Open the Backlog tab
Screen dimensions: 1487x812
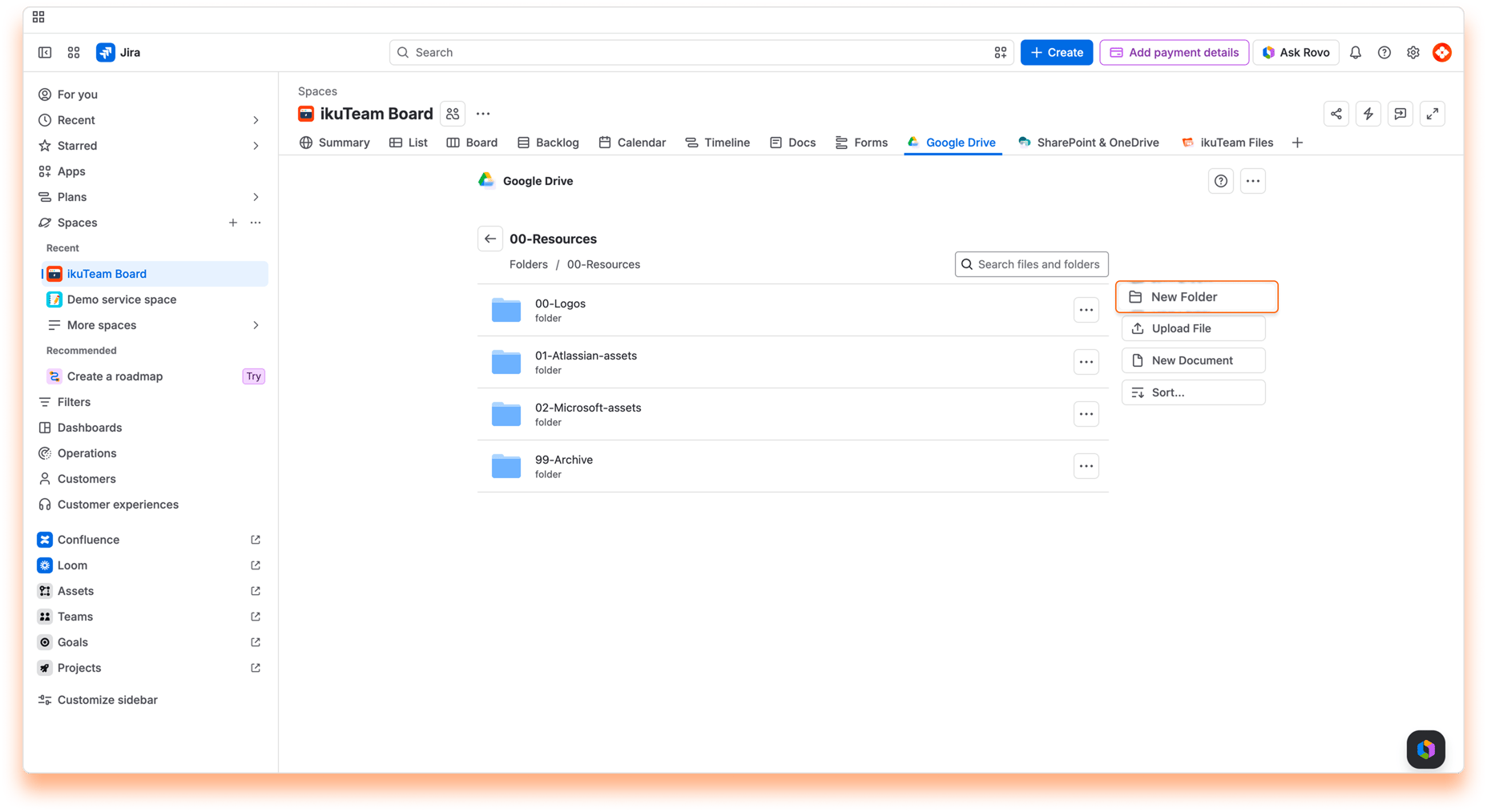(548, 143)
